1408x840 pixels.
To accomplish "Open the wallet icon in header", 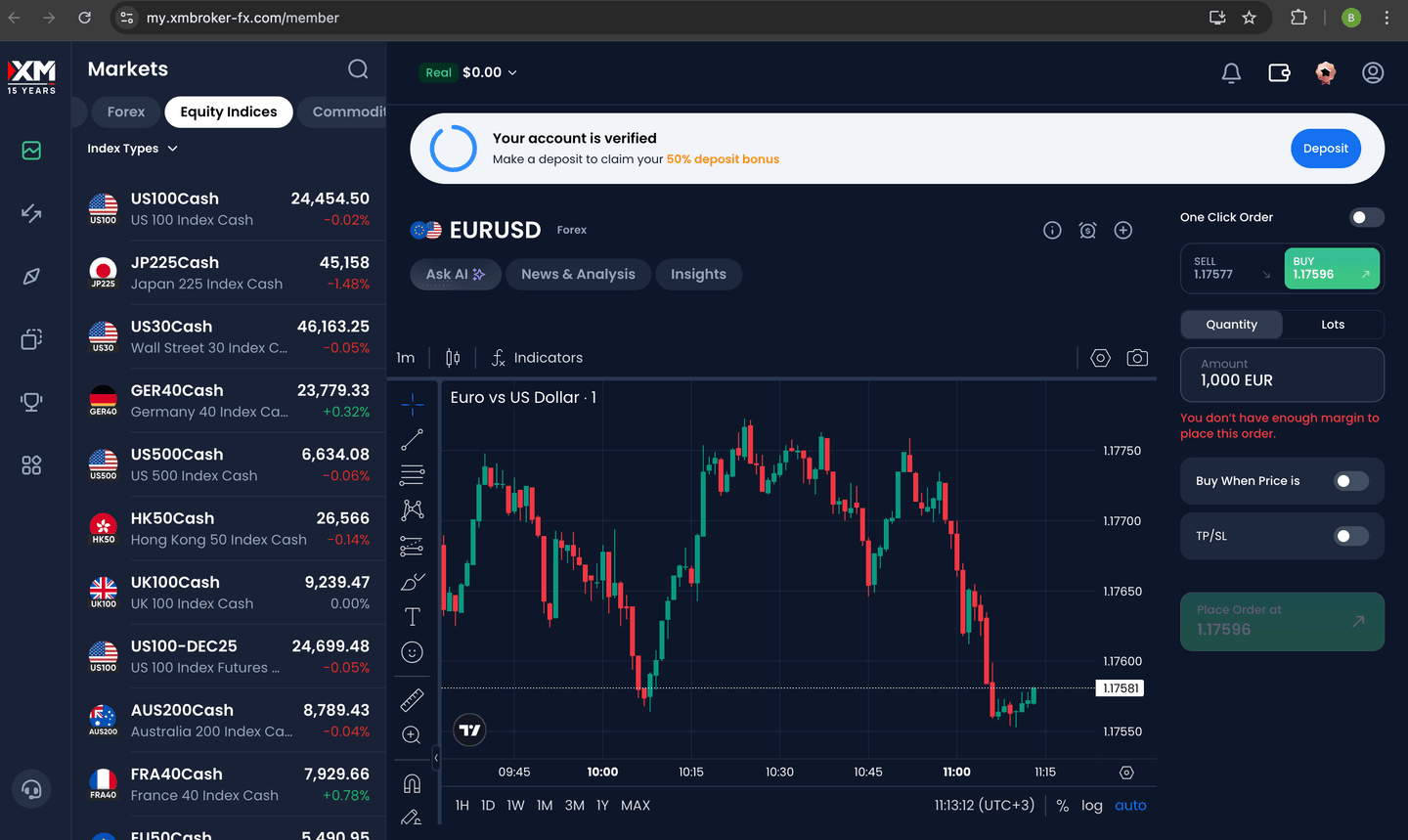I will coord(1279,72).
